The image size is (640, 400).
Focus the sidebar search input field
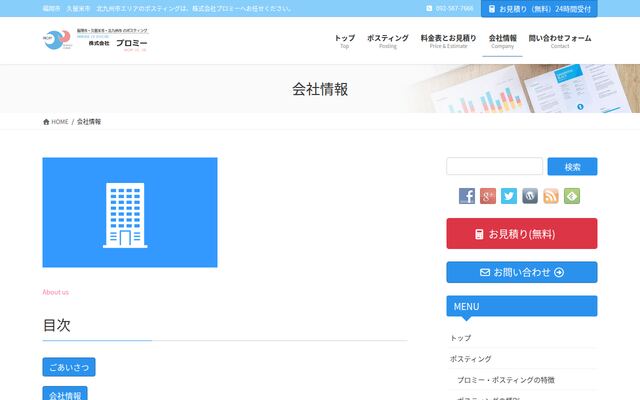tap(494, 166)
